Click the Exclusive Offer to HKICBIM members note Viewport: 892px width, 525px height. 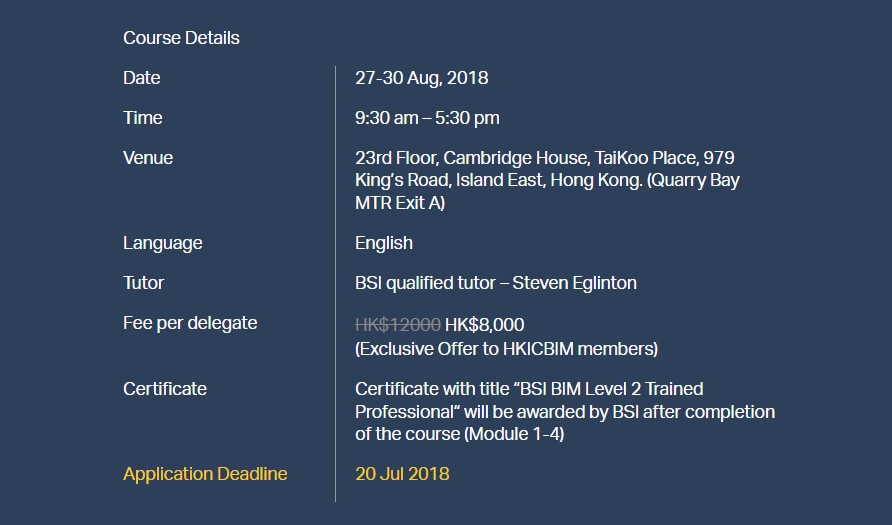point(506,349)
